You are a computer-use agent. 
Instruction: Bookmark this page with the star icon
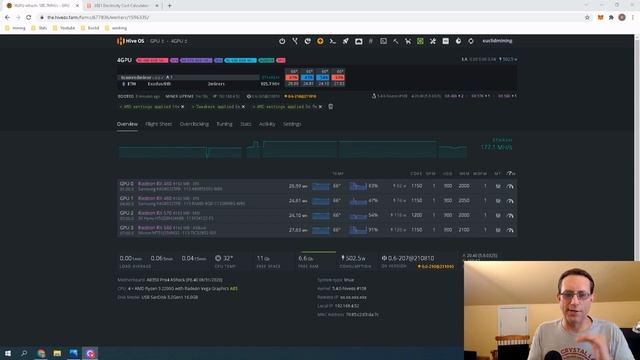point(587,18)
